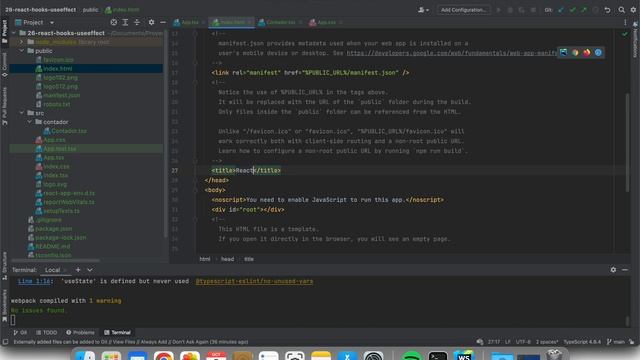The height and width of the screenshot is (360, 640).
Task: Open the developers.google.com link in comment
Action: (451, 53)
